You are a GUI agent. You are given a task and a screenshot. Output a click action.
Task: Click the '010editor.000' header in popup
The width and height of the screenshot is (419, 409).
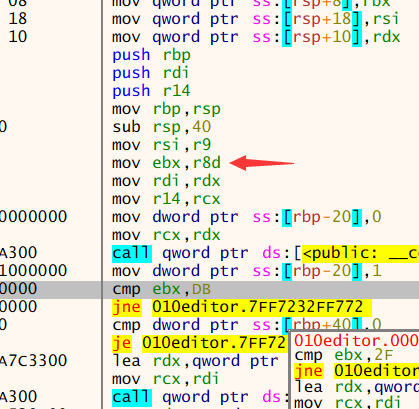tap(356, 340)
